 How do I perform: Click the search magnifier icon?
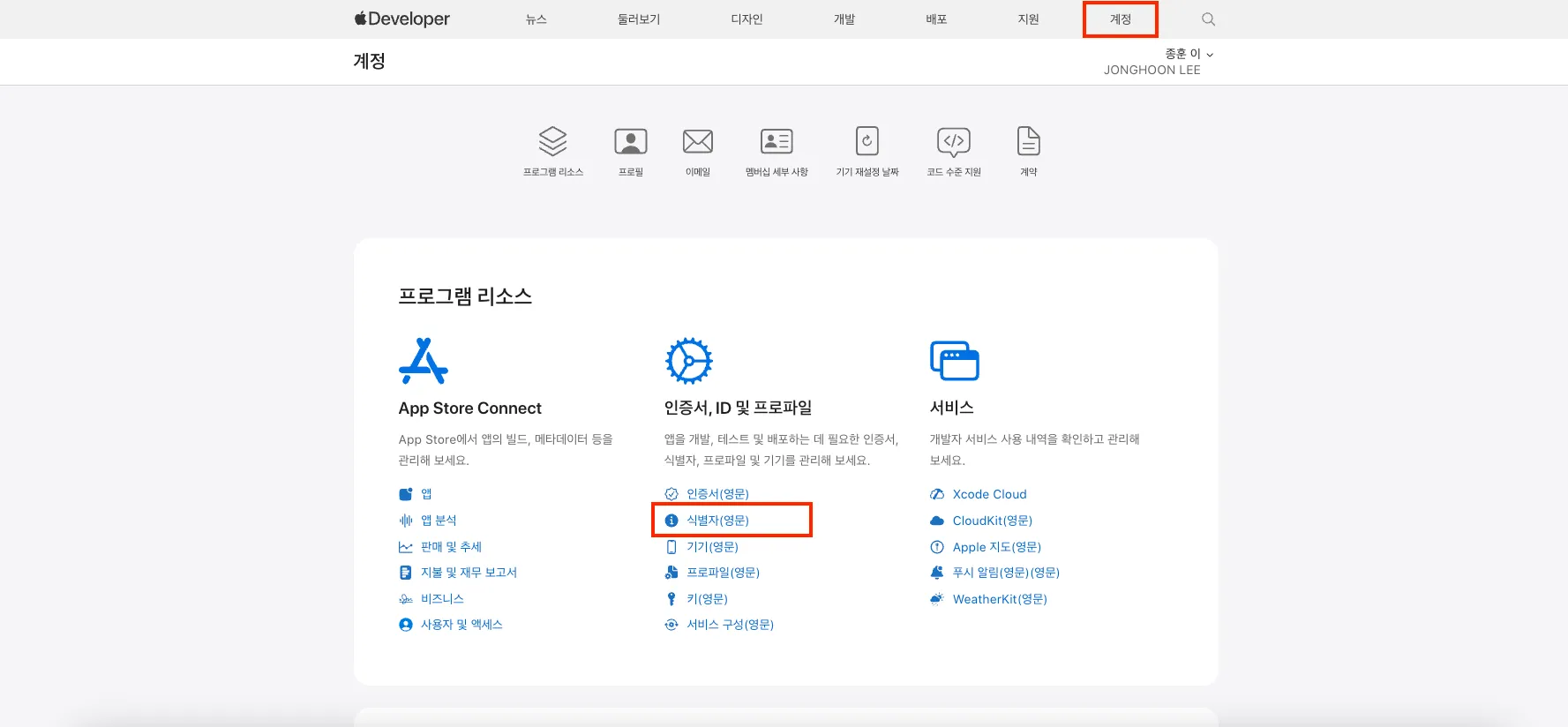pos(1208,19)
